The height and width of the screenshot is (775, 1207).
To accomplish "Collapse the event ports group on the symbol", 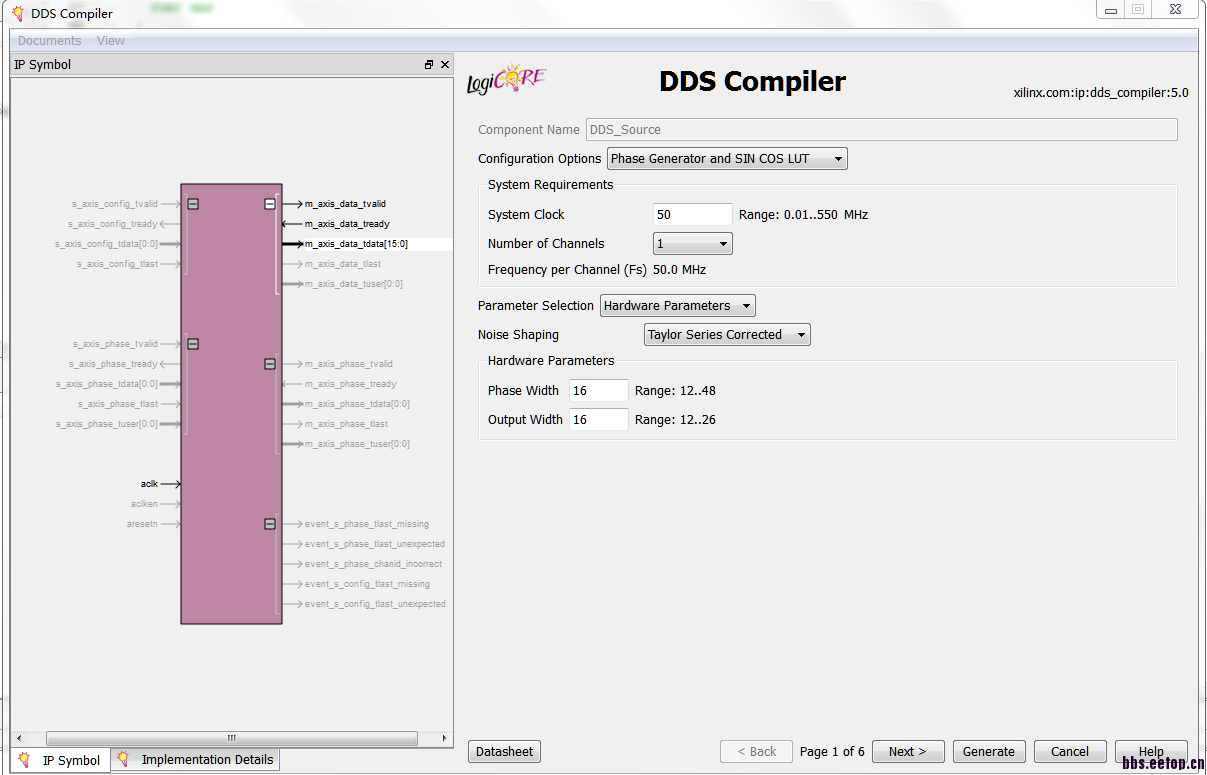I will (270, 523).
